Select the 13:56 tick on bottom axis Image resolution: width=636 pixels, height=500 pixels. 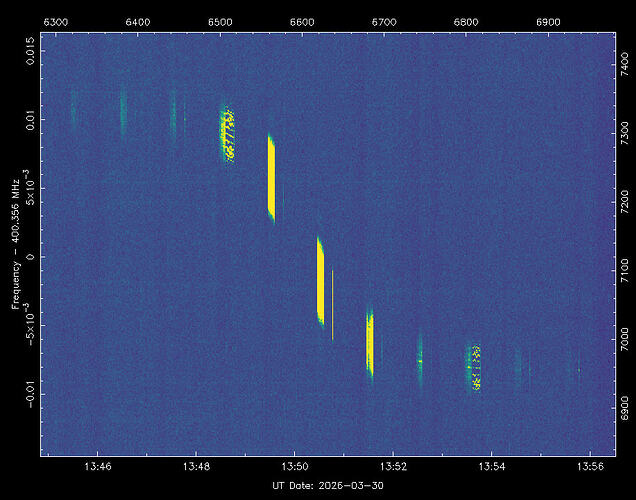[x=590, y=467]
